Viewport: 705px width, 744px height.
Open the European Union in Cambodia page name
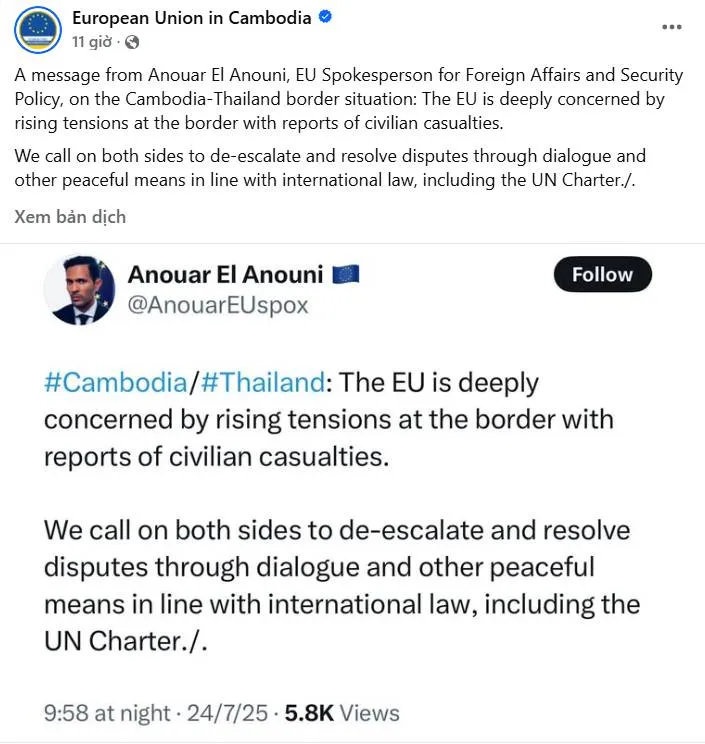pyautogui.click(x=192, y=18)
